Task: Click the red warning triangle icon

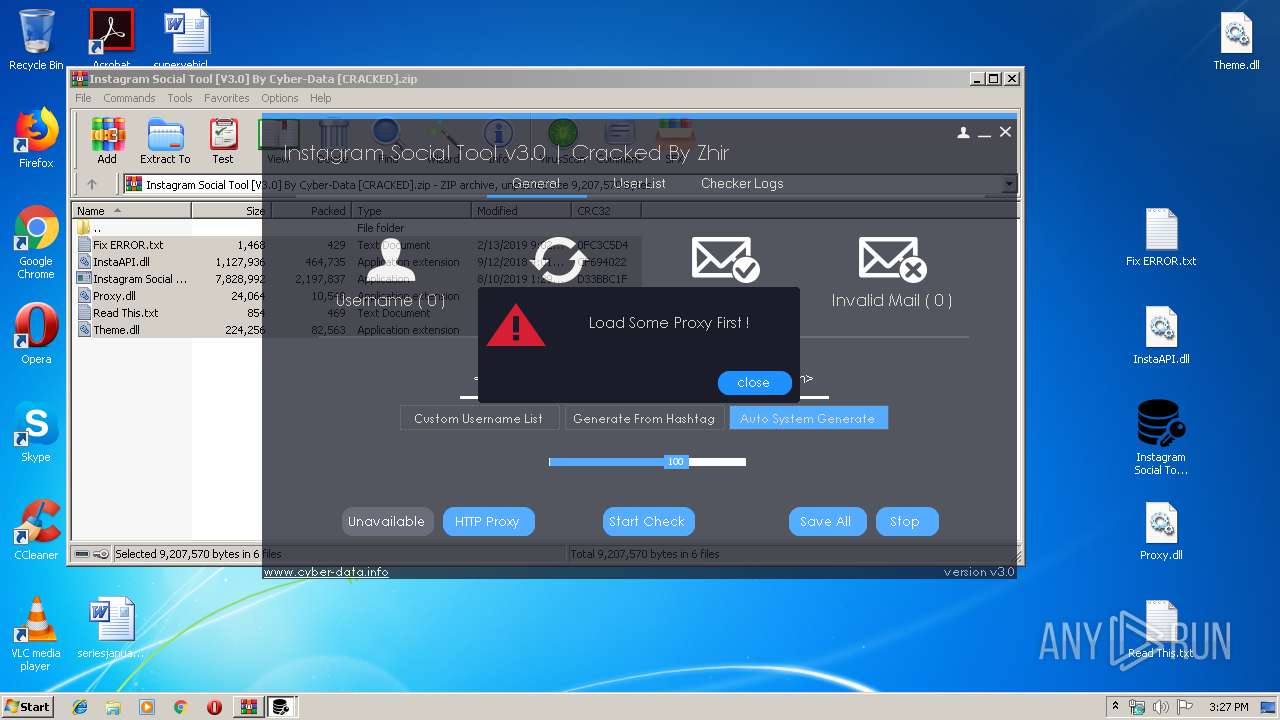Action: coord(516,326)
